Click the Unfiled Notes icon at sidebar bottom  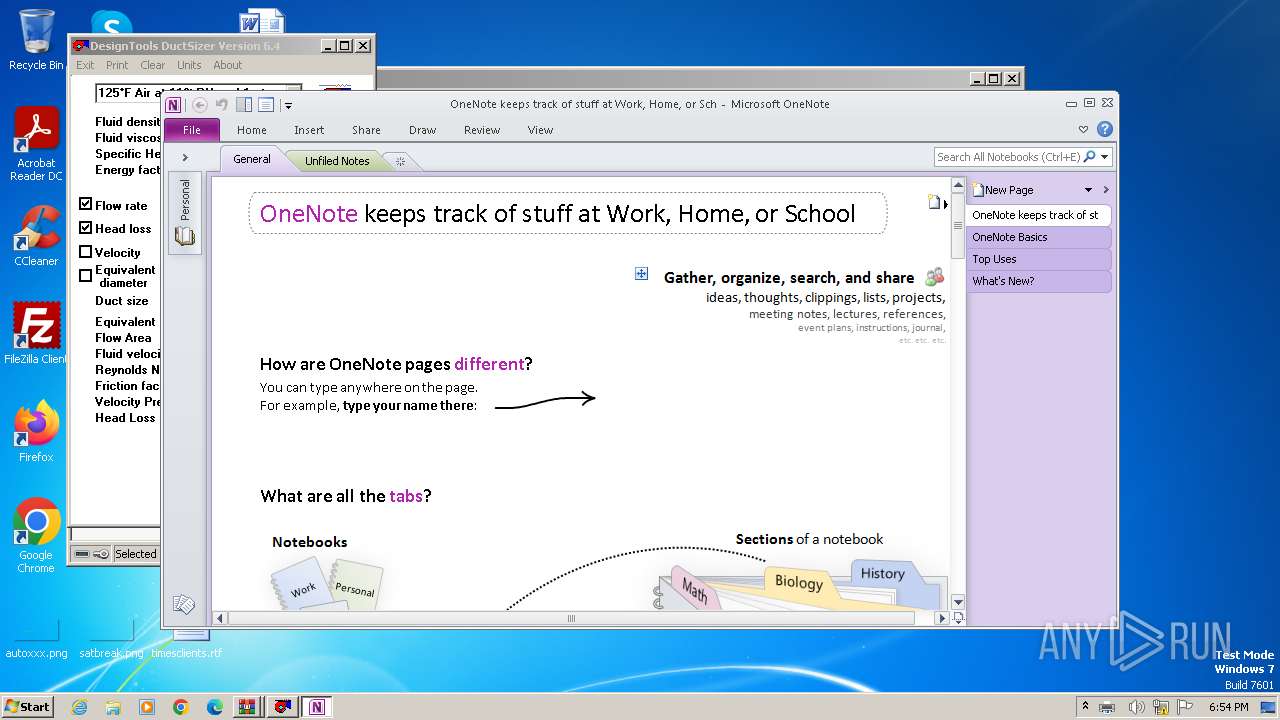(x=184, y=604)
